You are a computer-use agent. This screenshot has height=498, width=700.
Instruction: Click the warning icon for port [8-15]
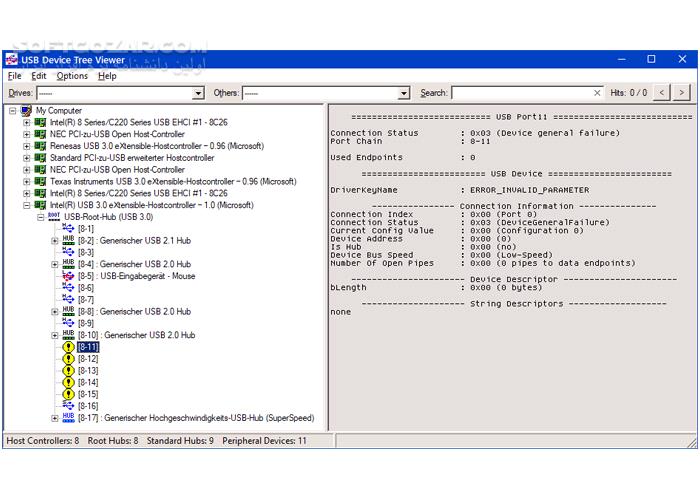(68, 394)
